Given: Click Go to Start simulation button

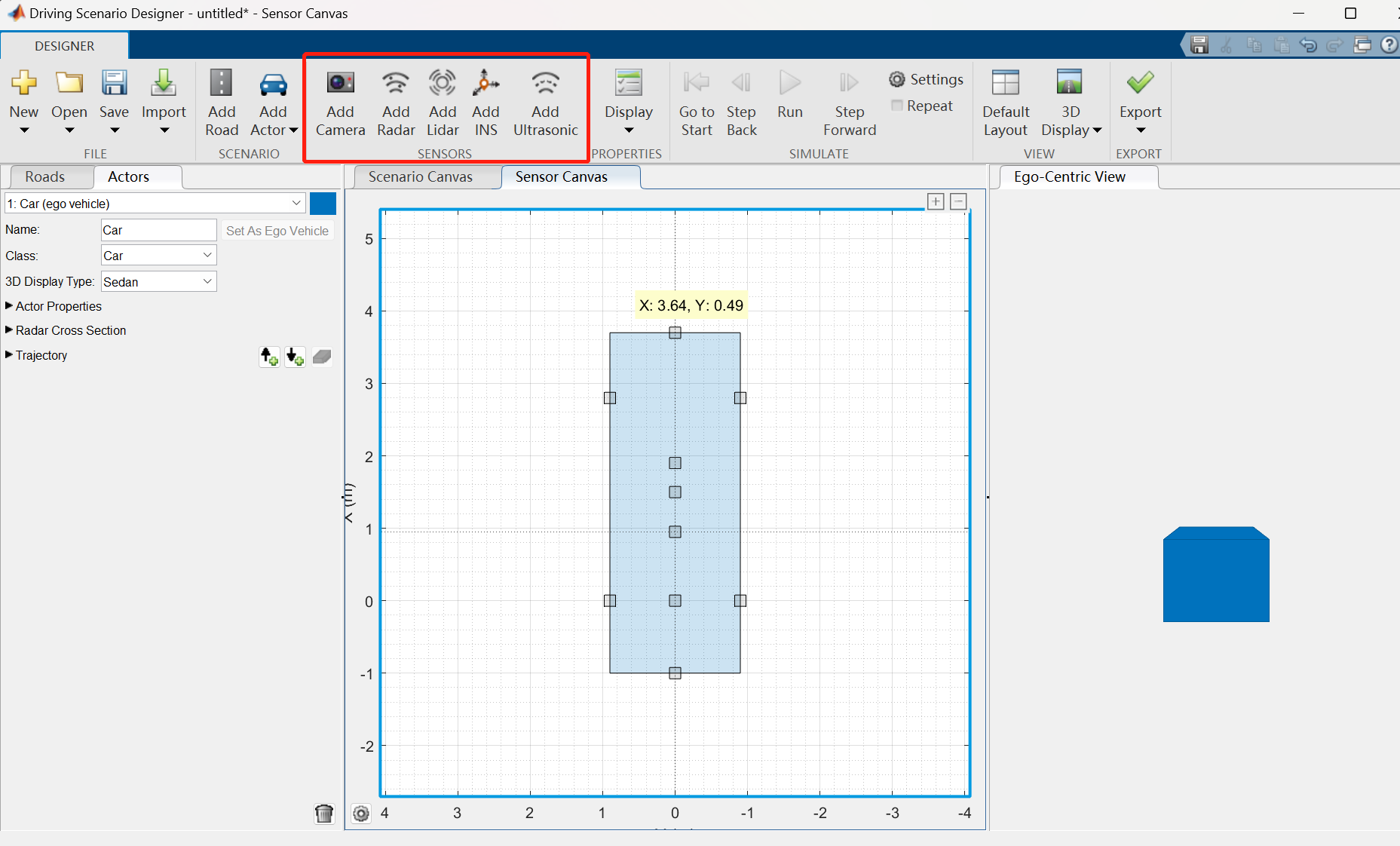Looking at the screenshot, I should [697, 103].
